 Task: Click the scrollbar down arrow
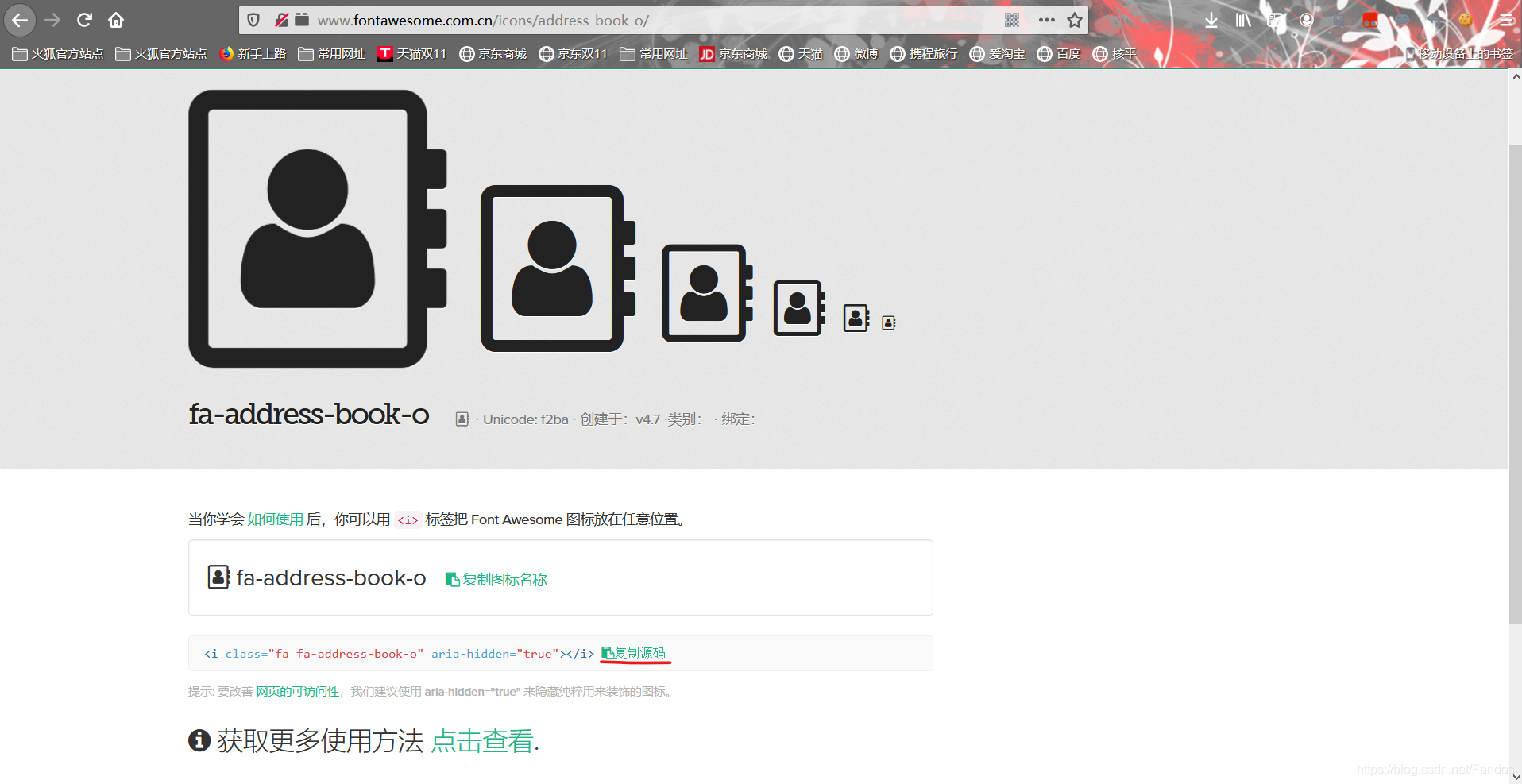[1516, 777]
